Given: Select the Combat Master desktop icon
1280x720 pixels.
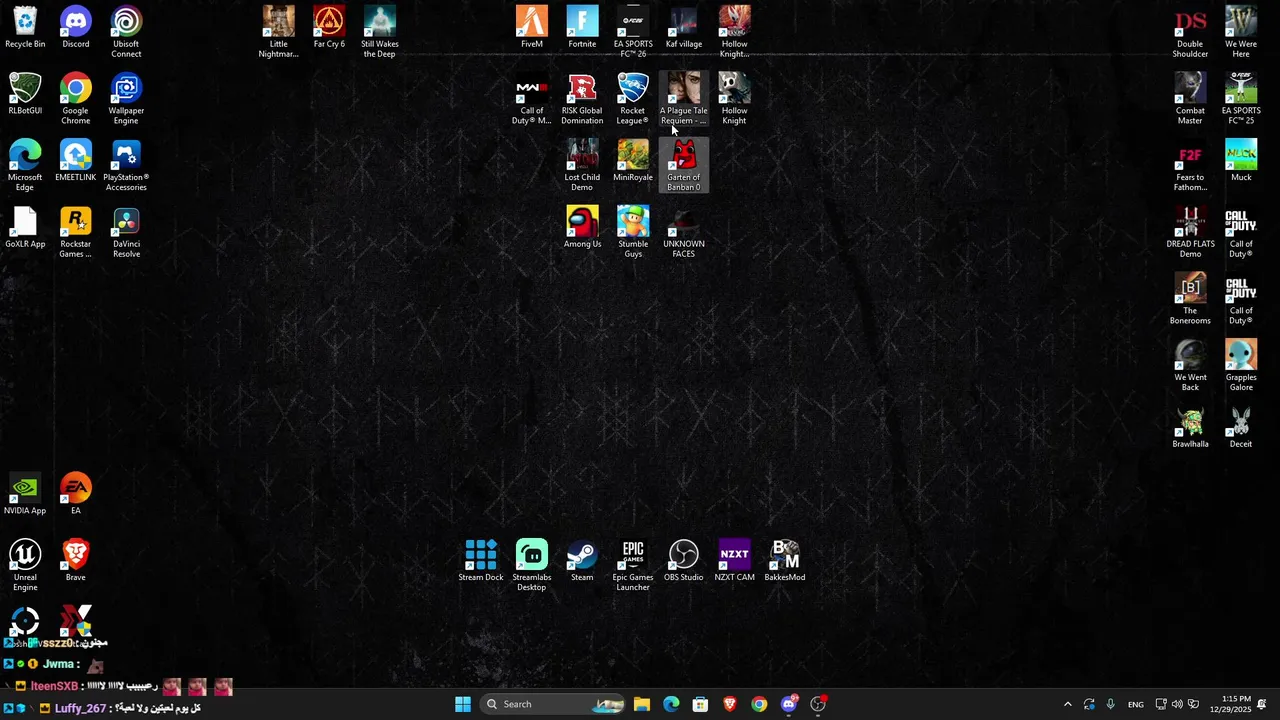Looking at the screenshot, I should click(x=1190, y=99).
